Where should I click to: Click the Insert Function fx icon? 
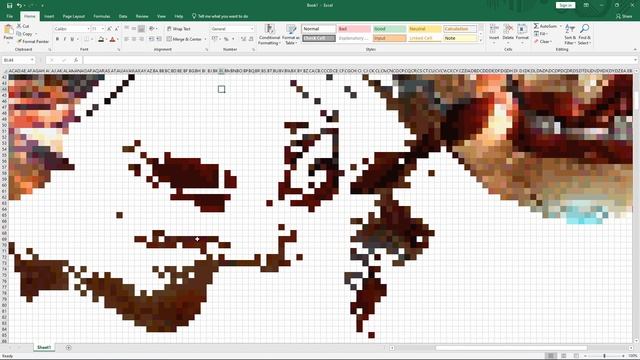tap(76, 60)
